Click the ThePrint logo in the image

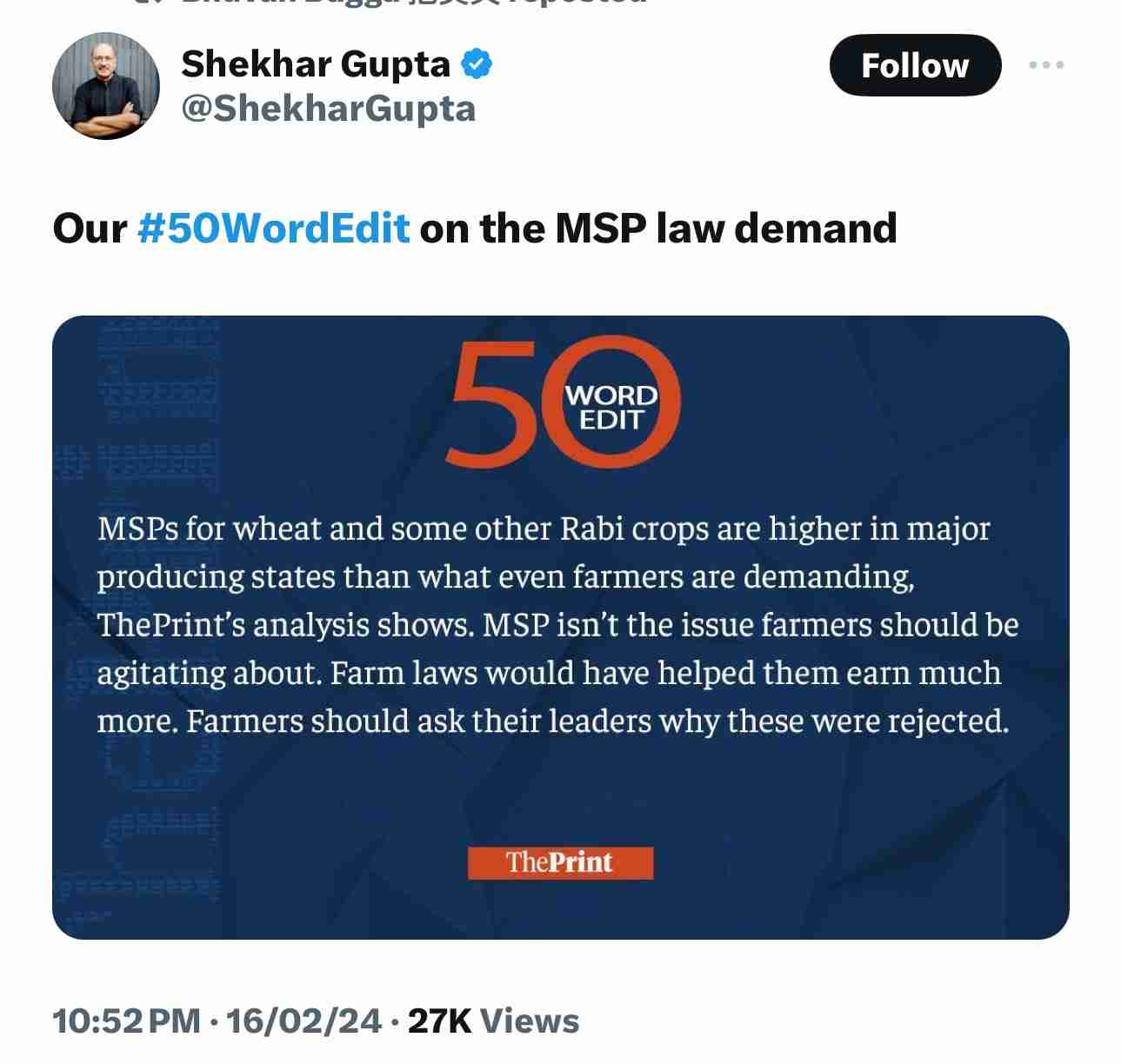(560, 862)
